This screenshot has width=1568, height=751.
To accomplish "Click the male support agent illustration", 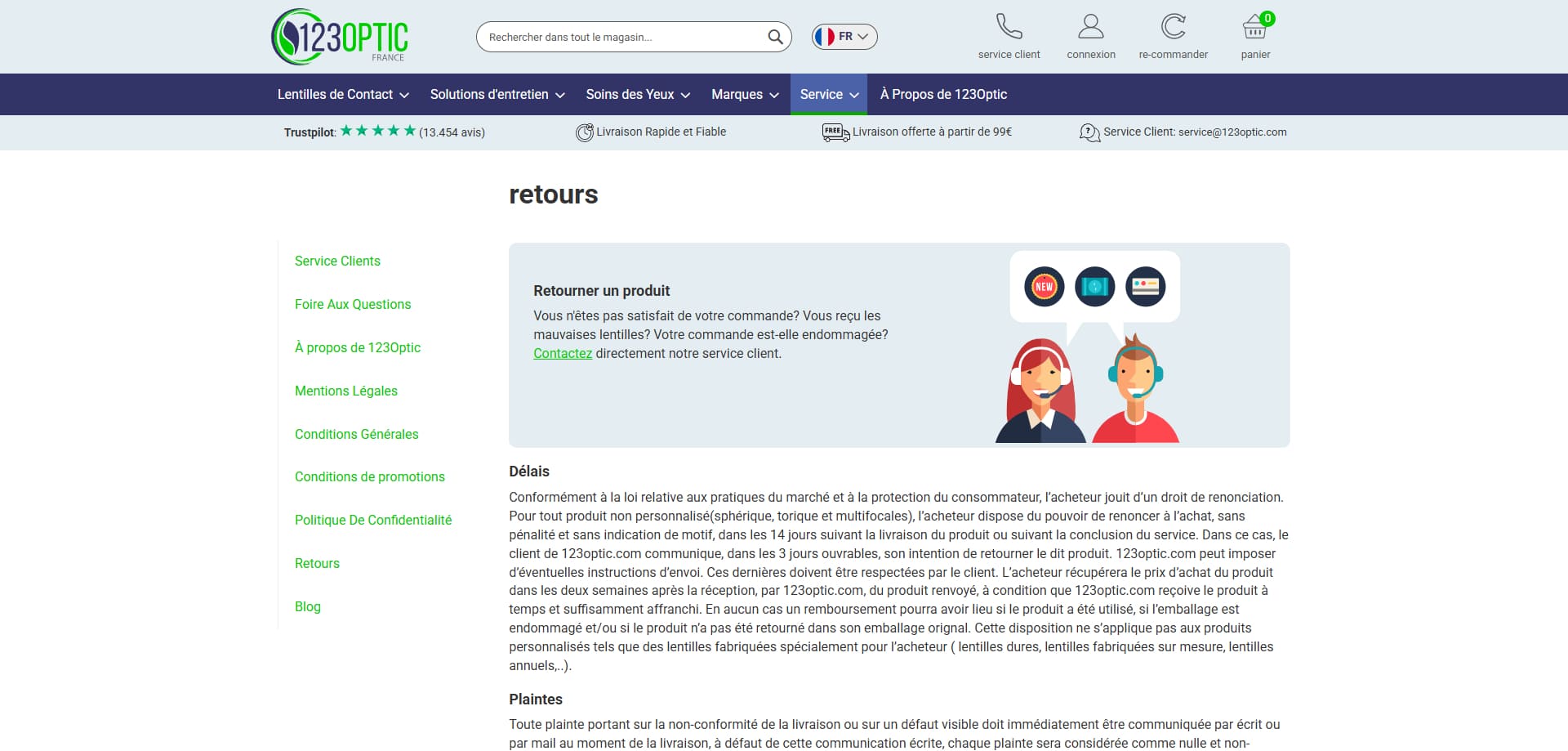I will 1135,389.
